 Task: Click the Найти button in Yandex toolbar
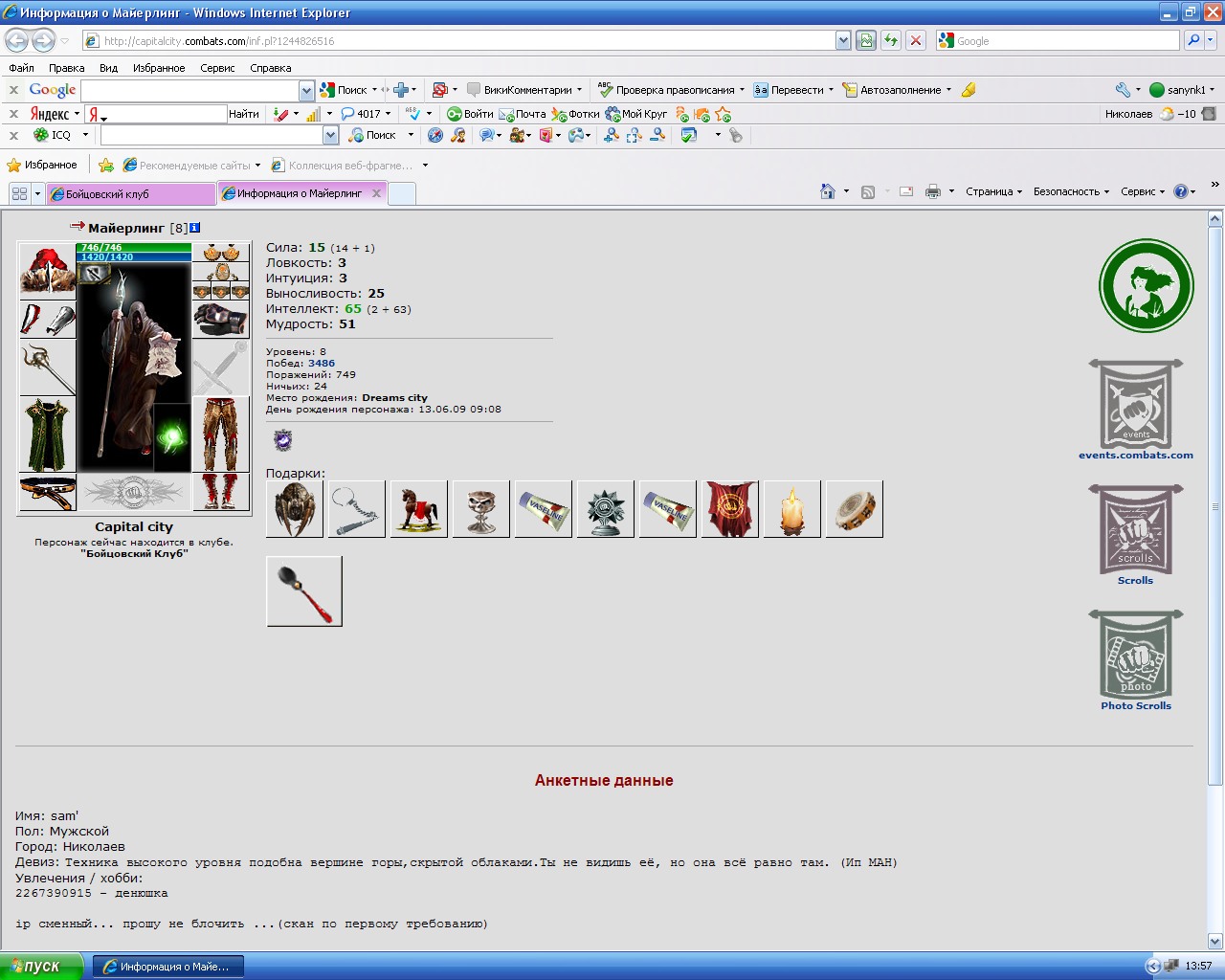coord(244,114)
